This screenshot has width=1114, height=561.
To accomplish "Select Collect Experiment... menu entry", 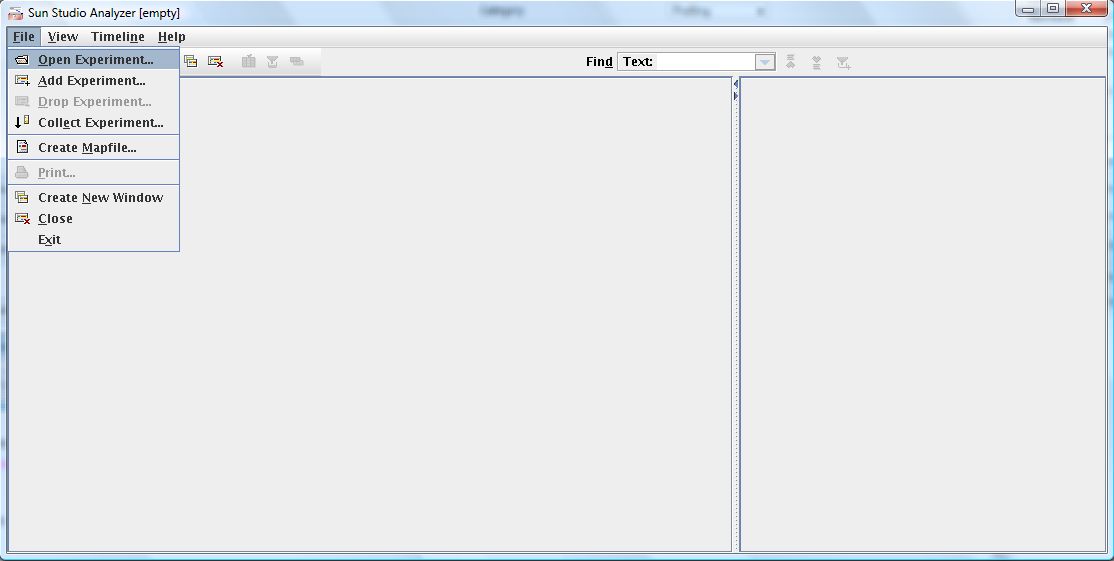I will [93, 123].
